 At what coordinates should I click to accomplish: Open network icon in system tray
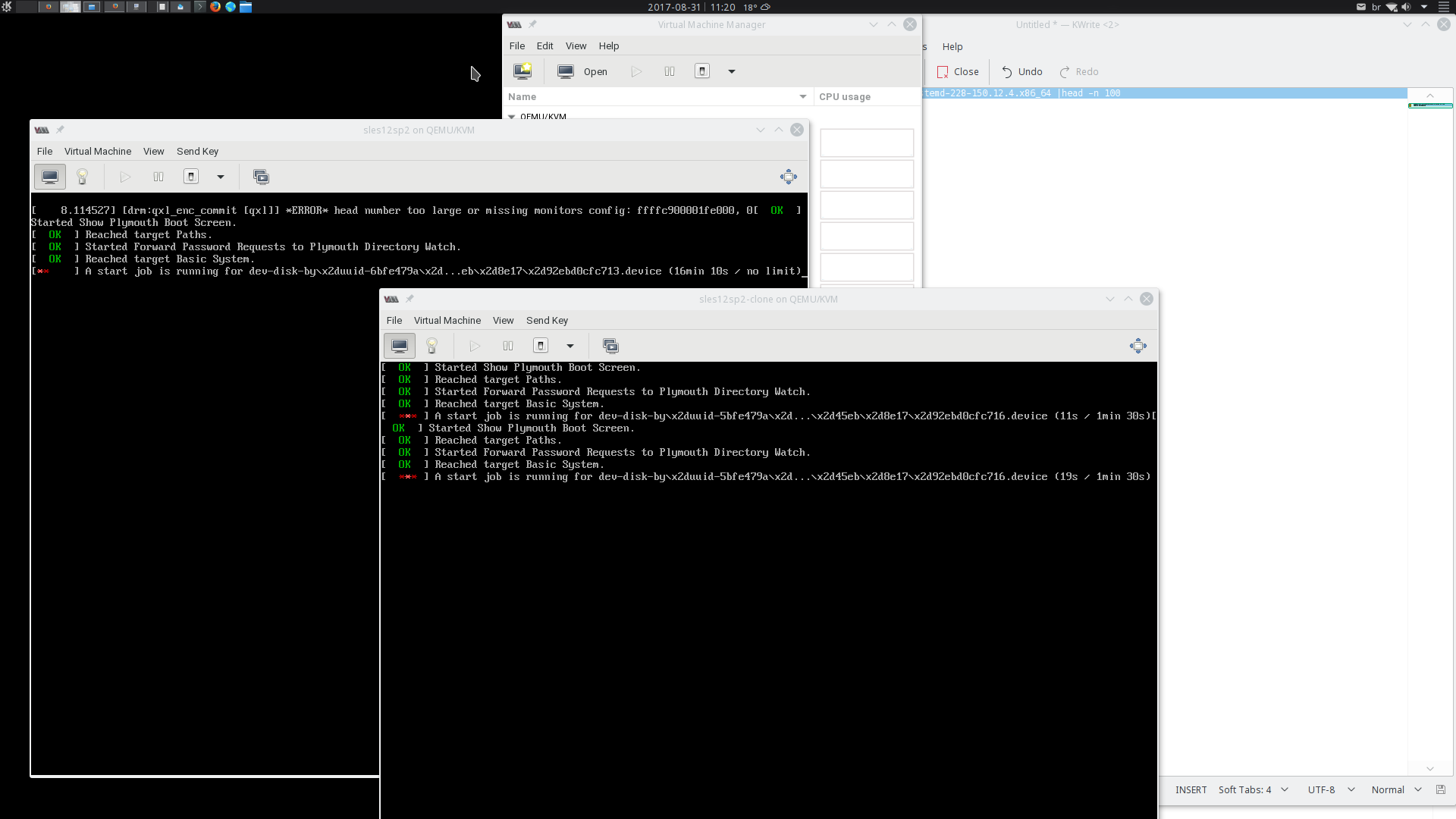(x=1392, y=7)
